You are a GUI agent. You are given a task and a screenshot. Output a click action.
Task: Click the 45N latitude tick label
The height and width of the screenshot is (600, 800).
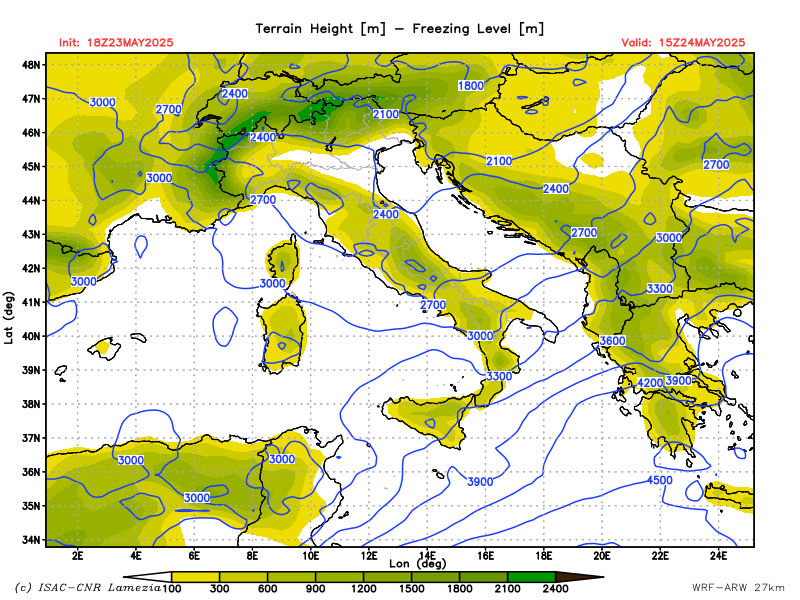click(x=31, y=166)
